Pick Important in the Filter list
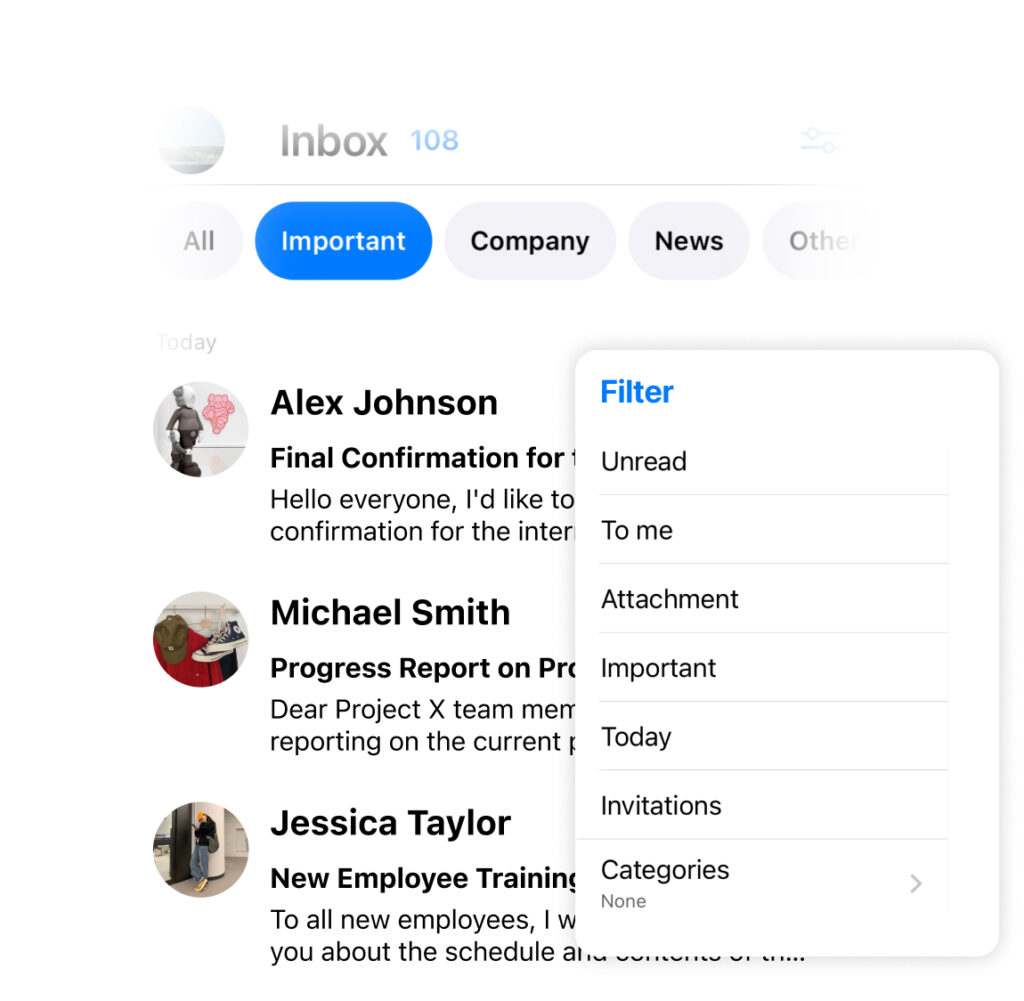The width and height of the screenshot is (1024, 1001). (774, 667)
